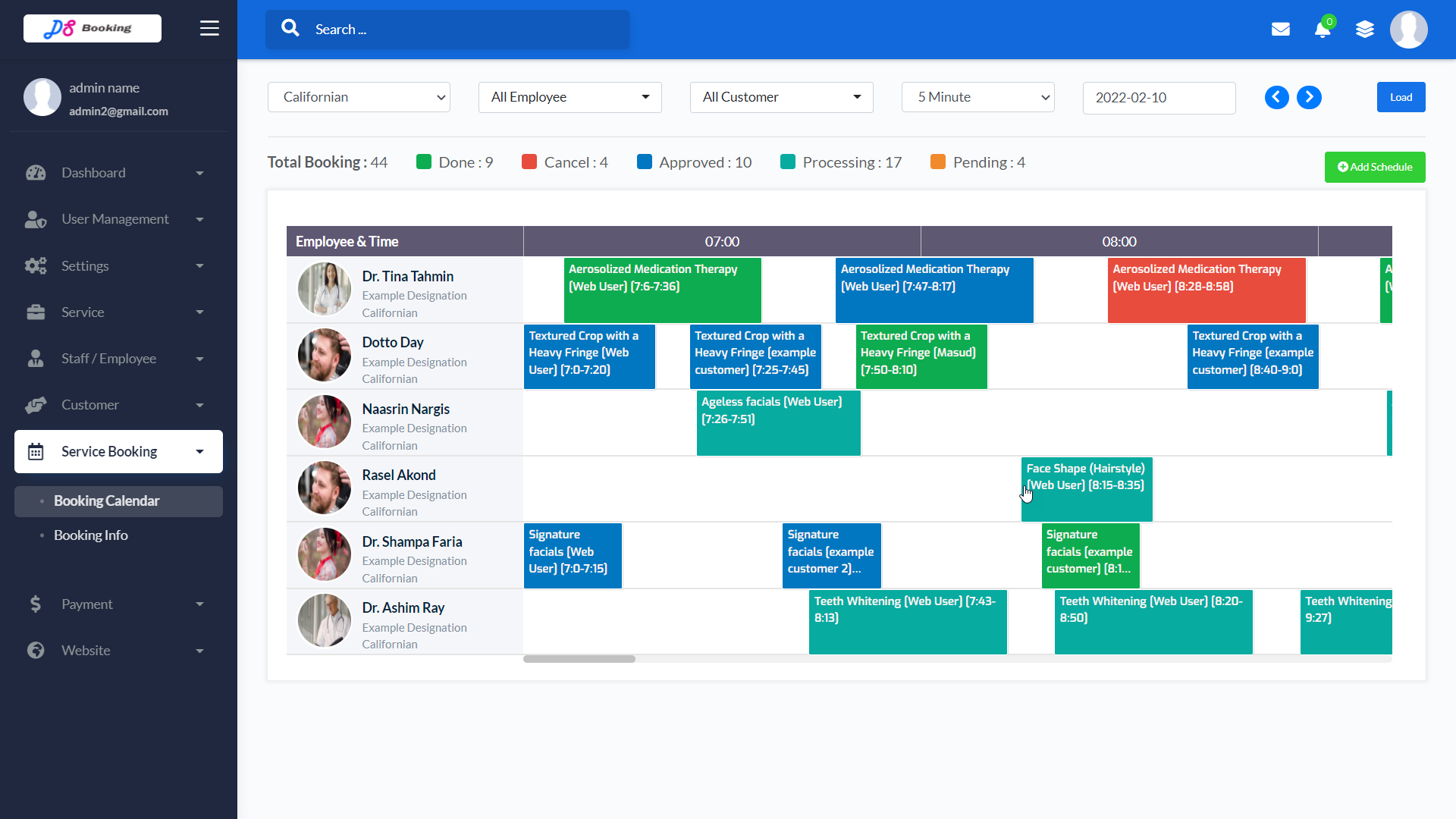Open the 5 Minute interval dropdown
Image resolution: width=1456 pixels, height=819 pixels.
point(977,97)
